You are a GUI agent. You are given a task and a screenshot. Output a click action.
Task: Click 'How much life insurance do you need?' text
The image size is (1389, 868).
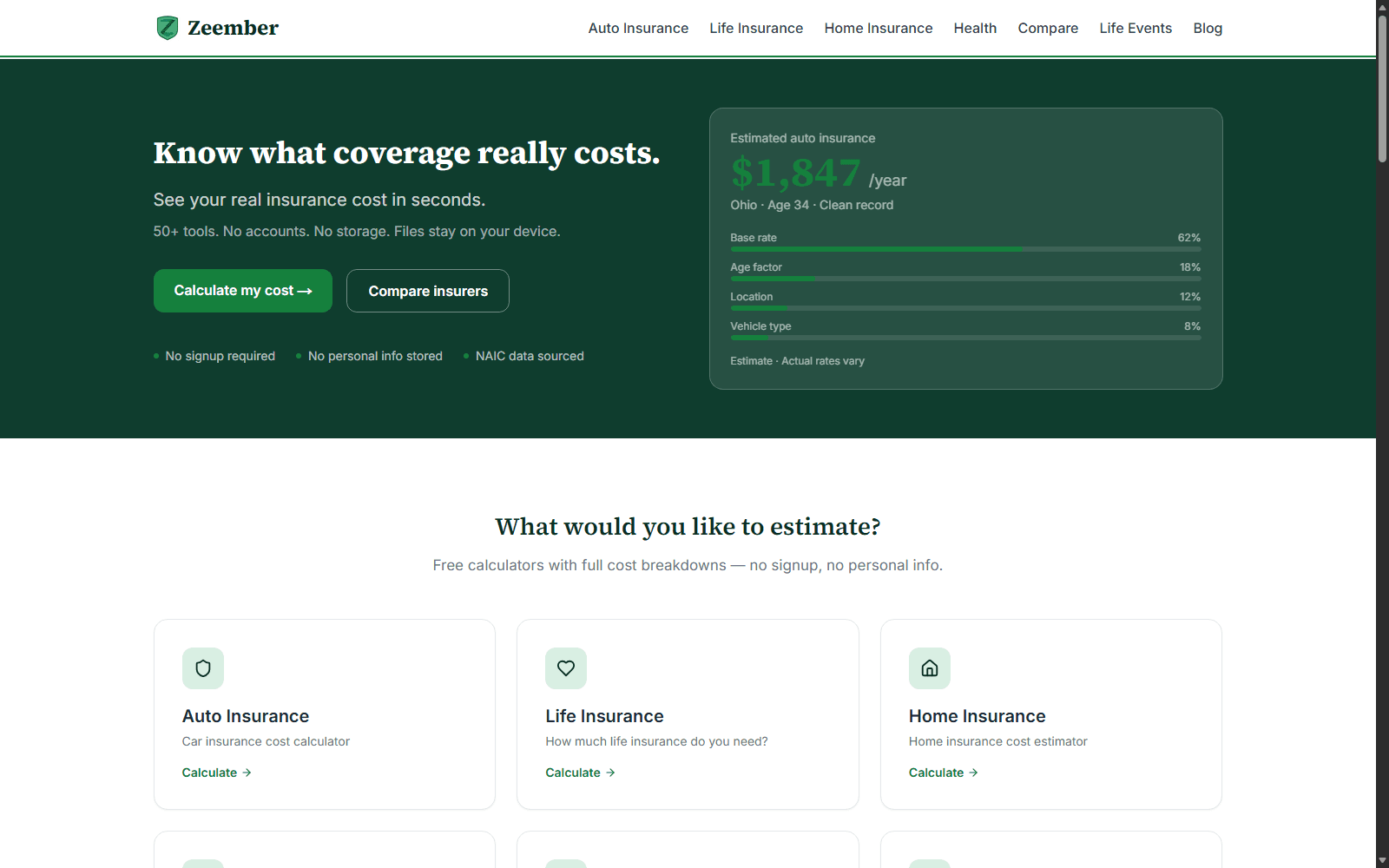(656, 741)
